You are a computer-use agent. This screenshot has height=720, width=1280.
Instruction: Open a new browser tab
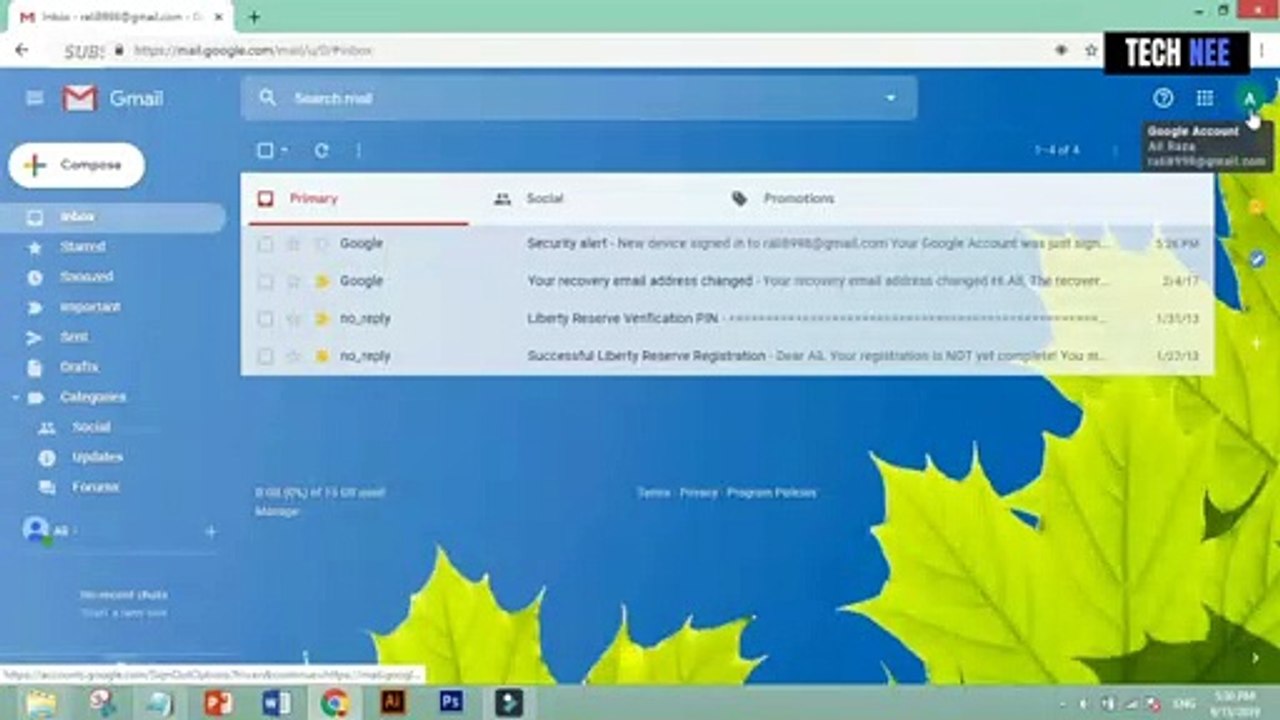(254, 17)
